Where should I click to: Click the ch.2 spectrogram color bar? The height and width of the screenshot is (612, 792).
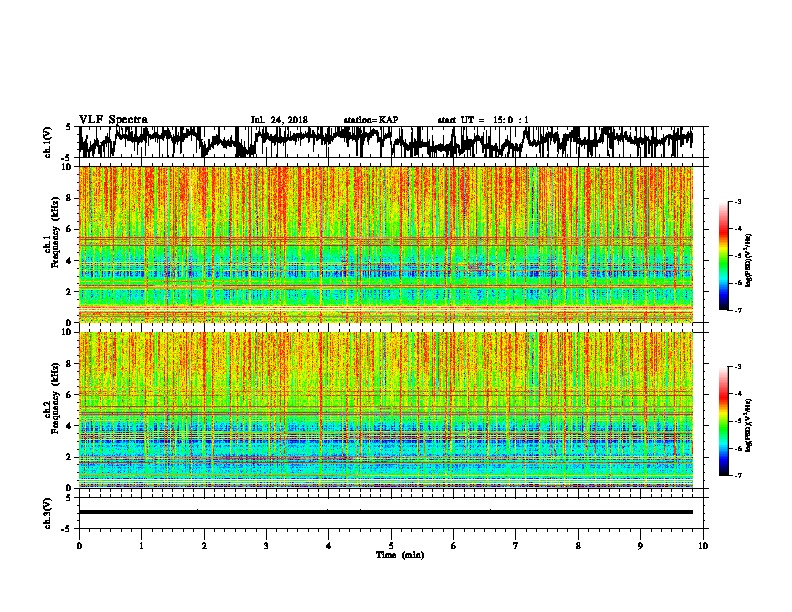[x=723, y=421]
